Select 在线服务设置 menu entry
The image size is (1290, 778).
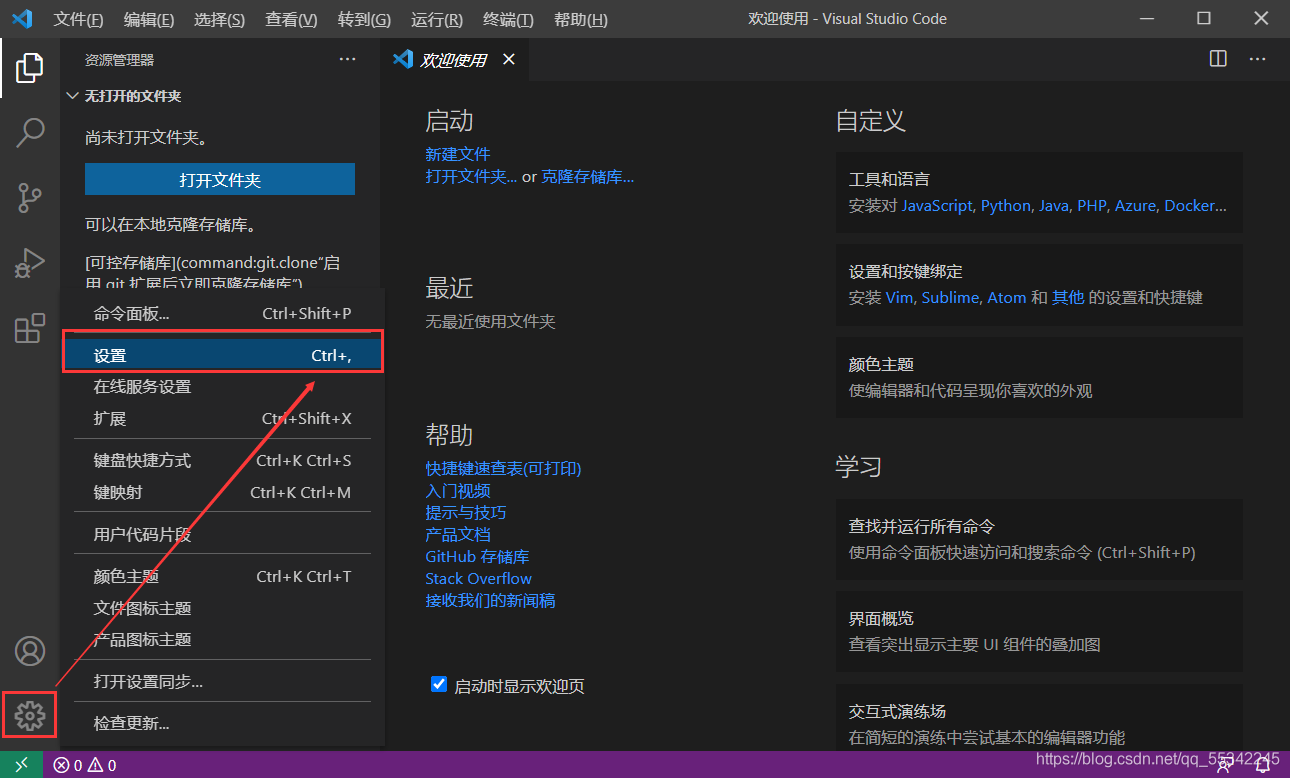pyautogui.click(x=222, y=387)
